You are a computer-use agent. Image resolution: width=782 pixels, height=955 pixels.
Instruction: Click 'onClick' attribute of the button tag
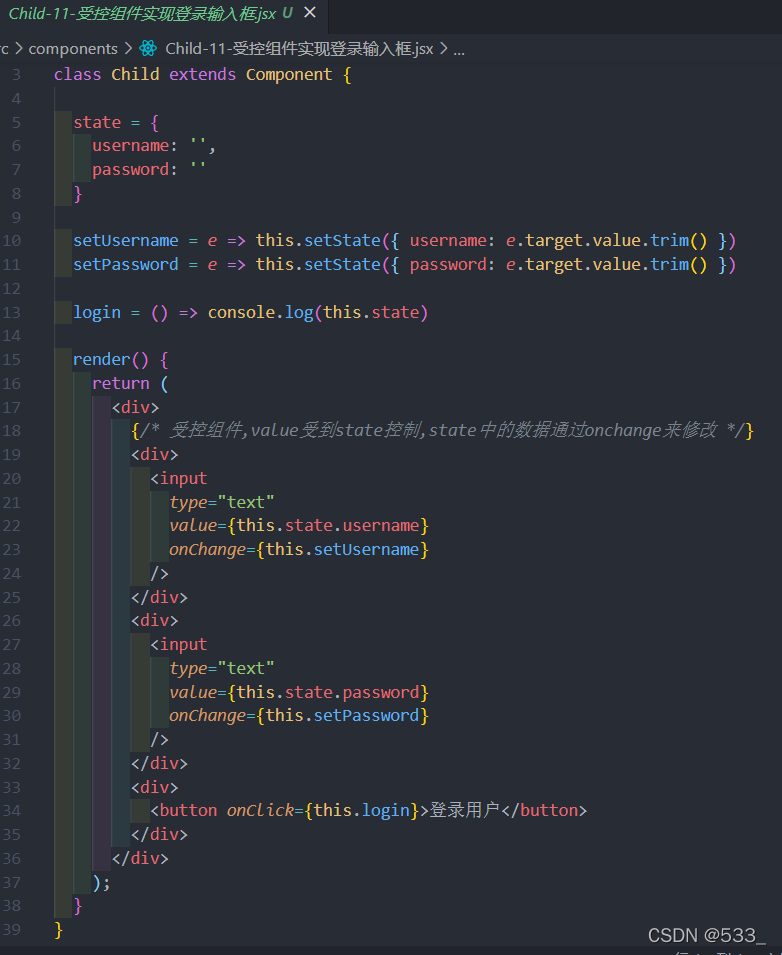260,811
